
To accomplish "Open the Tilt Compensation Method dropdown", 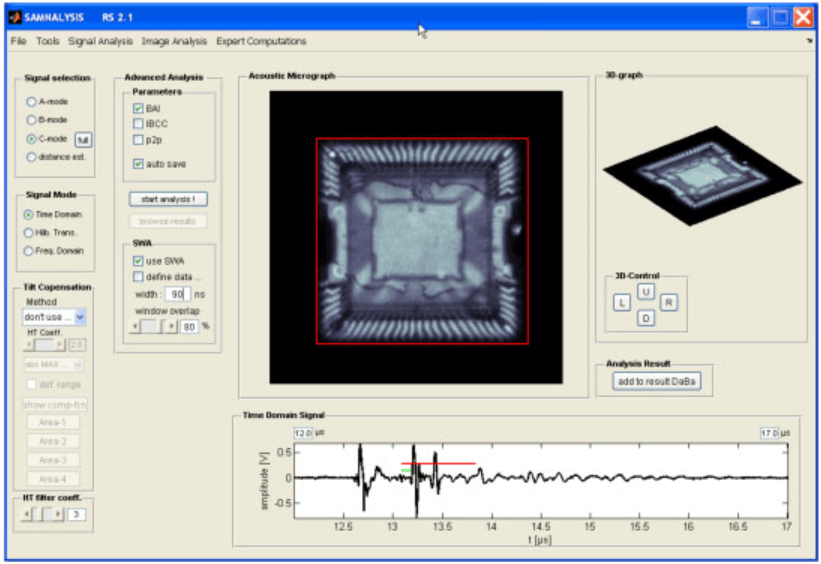I will [x=80, y=317].
